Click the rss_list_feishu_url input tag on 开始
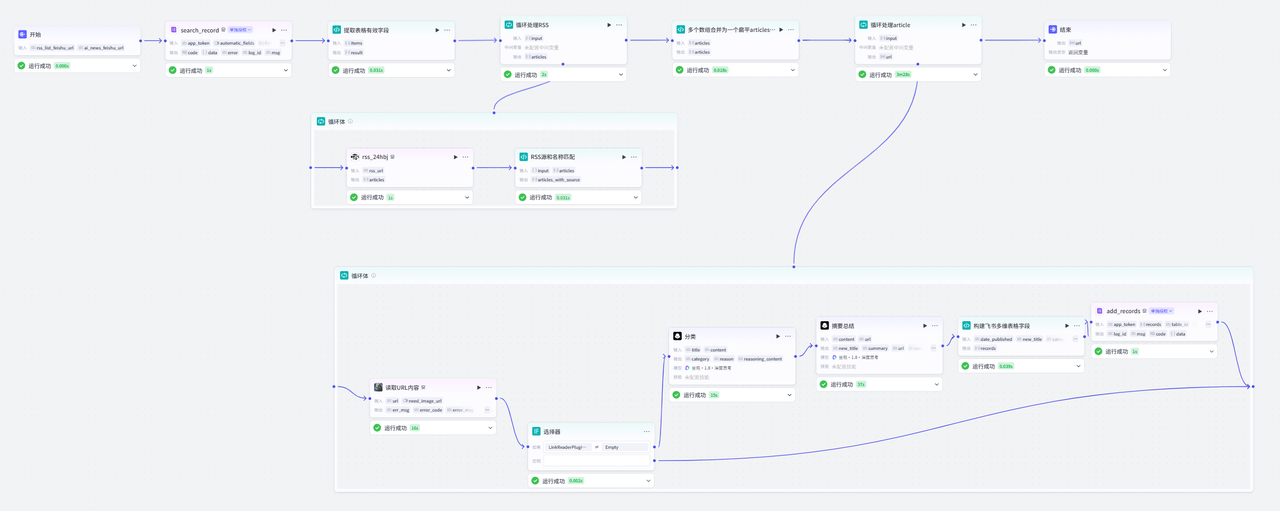Viewport: 1280px width, 511px height. click(x=53, y=47)
